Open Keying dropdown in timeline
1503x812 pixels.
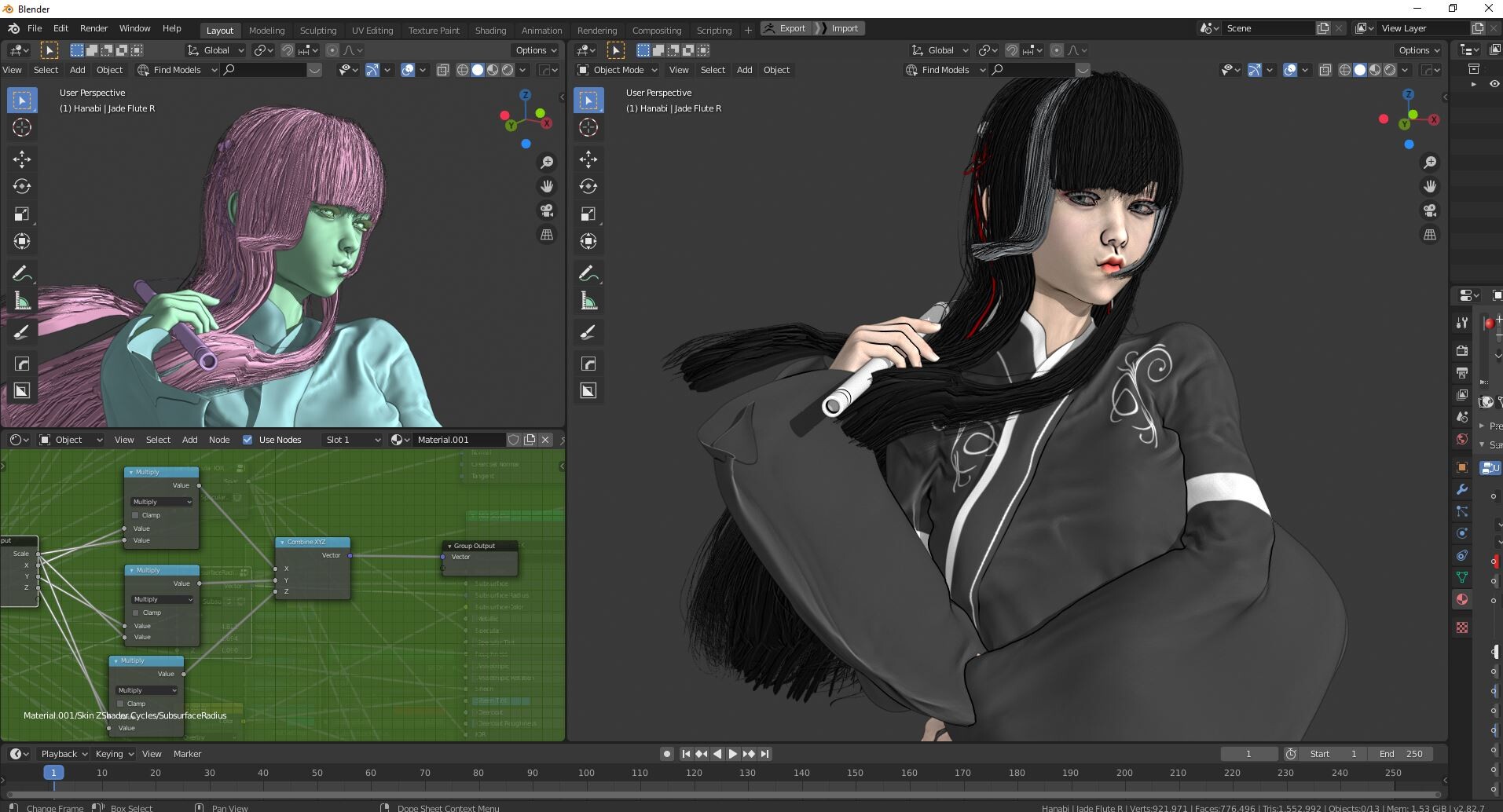(115, 754)
